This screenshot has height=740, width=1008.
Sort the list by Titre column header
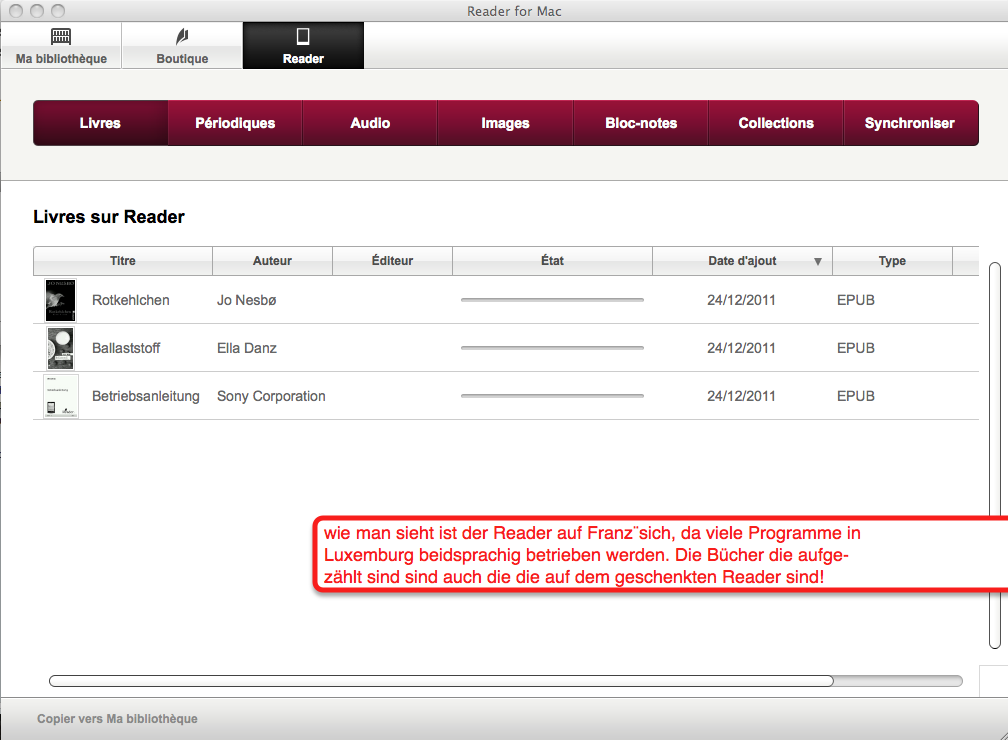pos(123,261)
